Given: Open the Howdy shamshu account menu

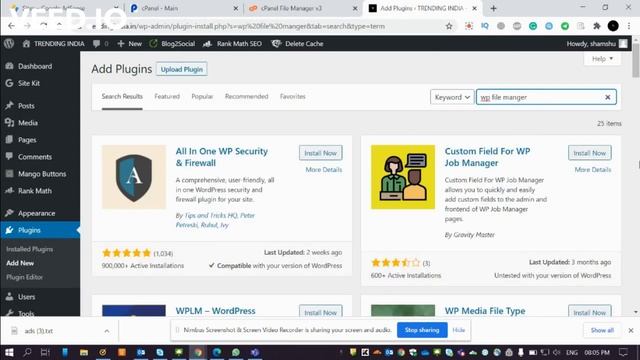Looking at the screenshot, I should pyautogui.click(x=597, y=44).
